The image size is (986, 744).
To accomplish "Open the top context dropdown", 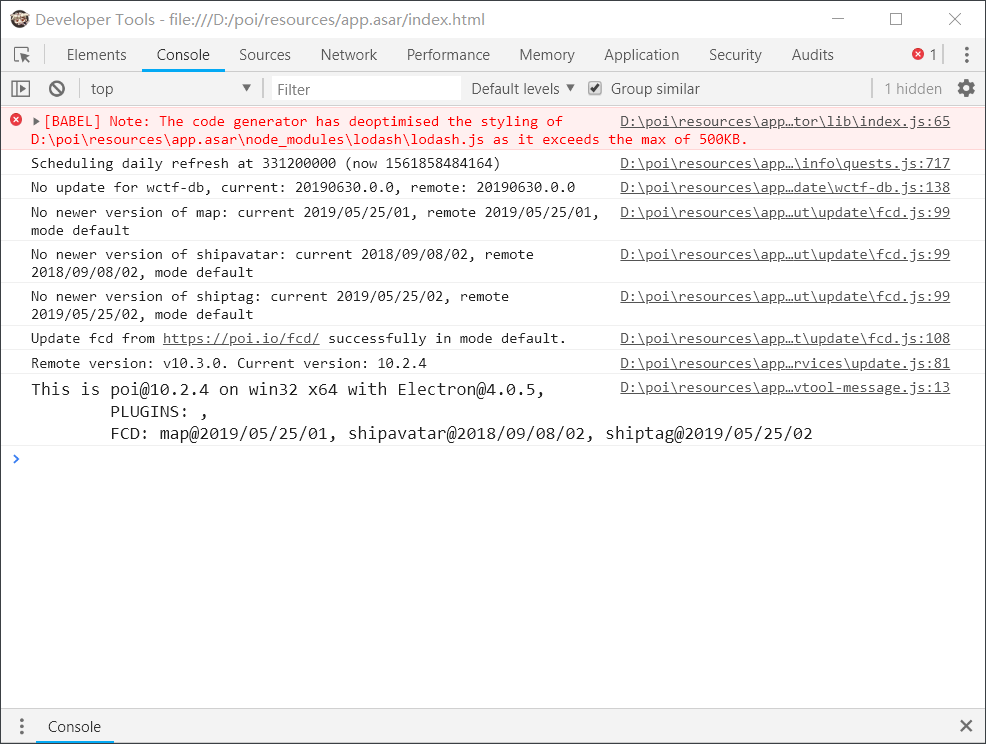I will coord(170,89).
